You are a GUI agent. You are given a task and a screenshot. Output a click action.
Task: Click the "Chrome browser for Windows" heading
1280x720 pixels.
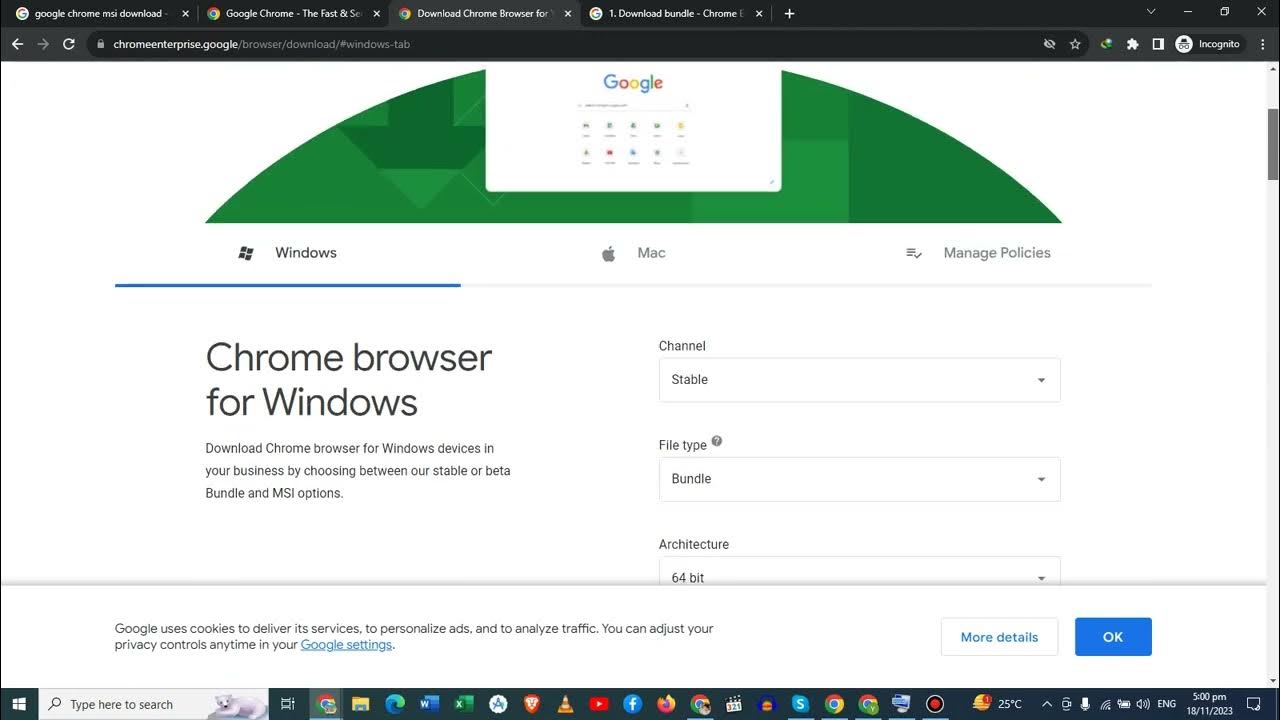[349, 380]
